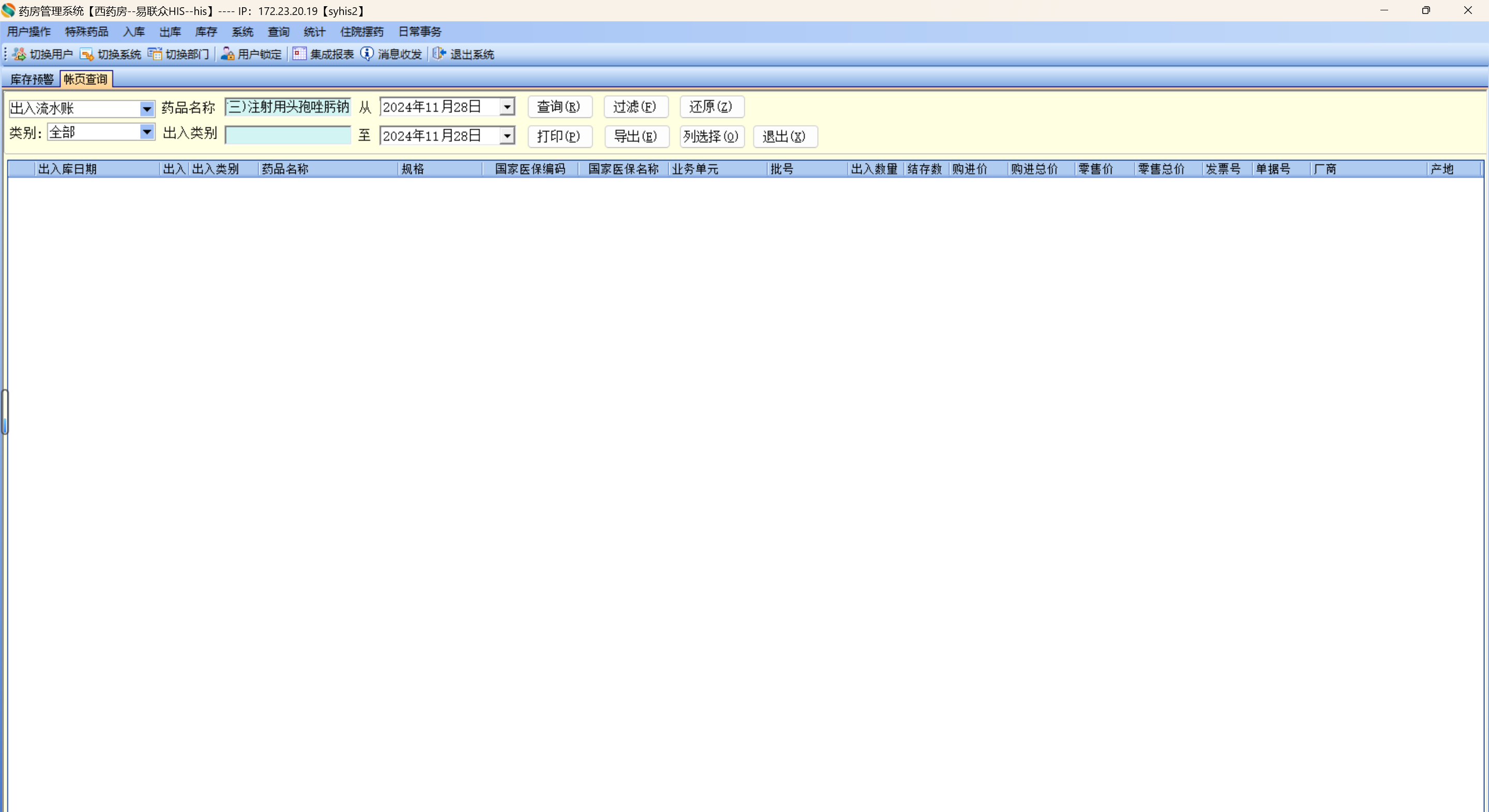The width and height of the screenshot is (1489, 812).
Task: Click the app logo in the title bar
Action: (x=8, y=10)
